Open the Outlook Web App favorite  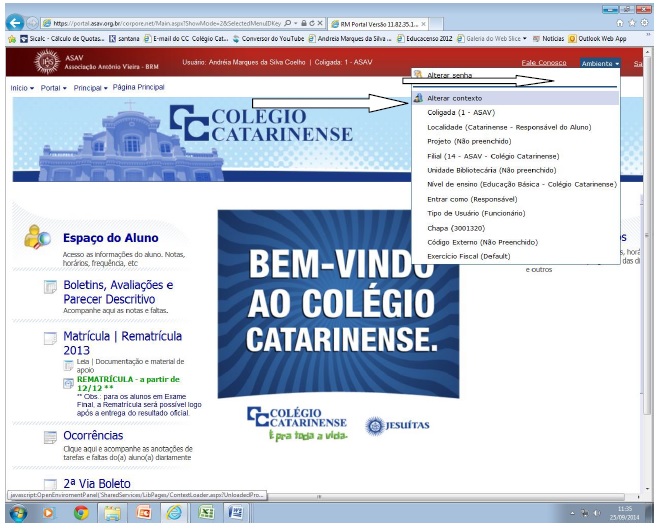597,39
